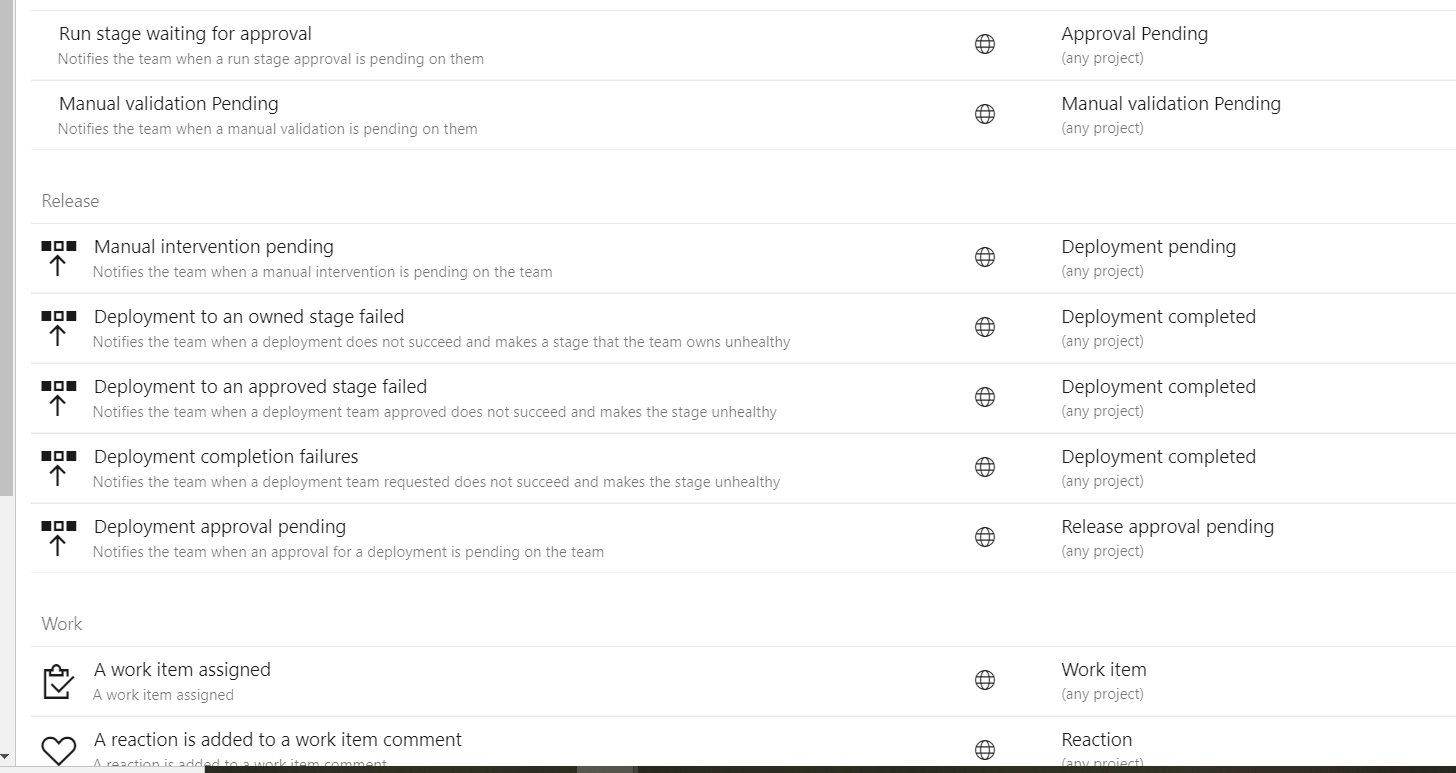Click the clipboard icon for A work item assigned
Image resolution: width=1456 pixels, height=773 pixels.
click(x=59, y=681)
